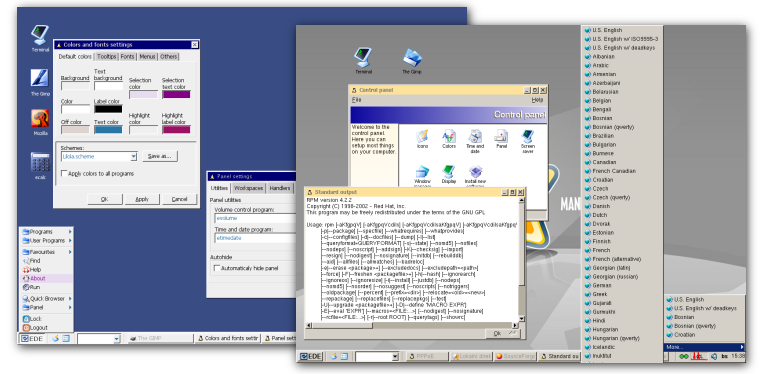
Task: Click Cancel in Colors and fonts settings
Action: coord(179,199)
